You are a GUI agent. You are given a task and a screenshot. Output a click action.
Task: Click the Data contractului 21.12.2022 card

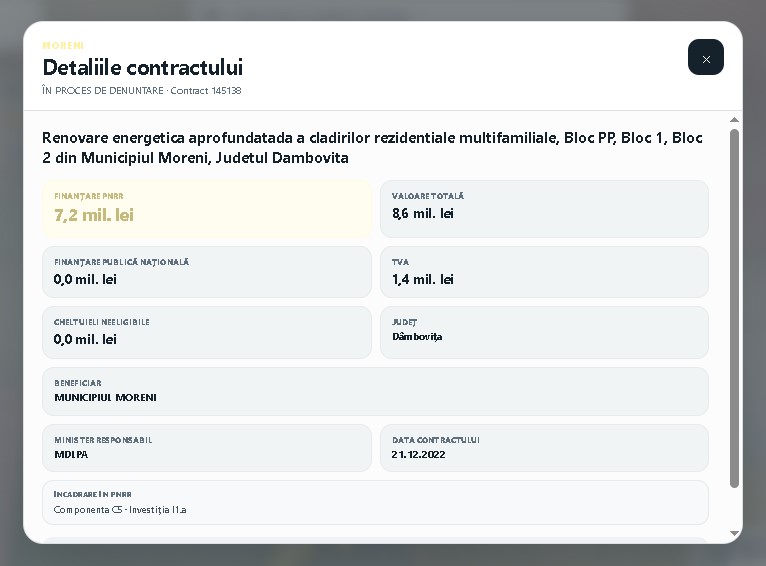coord(544,448)
